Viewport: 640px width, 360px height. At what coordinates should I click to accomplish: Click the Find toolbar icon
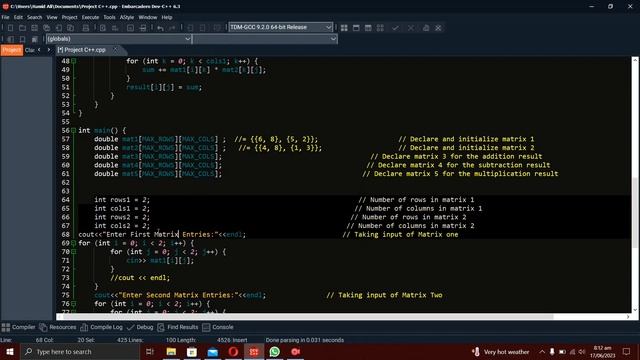click(103, 28)
